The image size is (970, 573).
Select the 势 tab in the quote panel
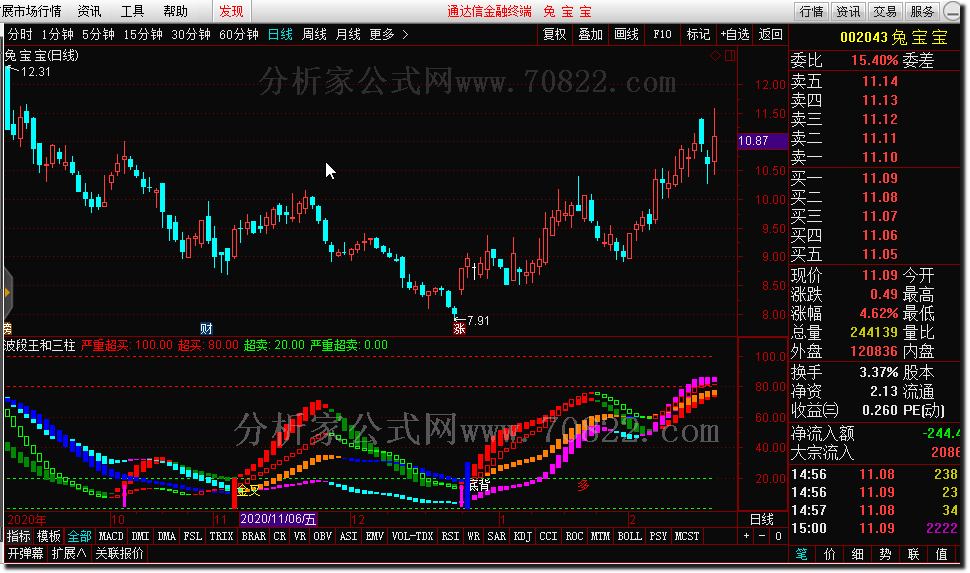click(x=885, y=554)
